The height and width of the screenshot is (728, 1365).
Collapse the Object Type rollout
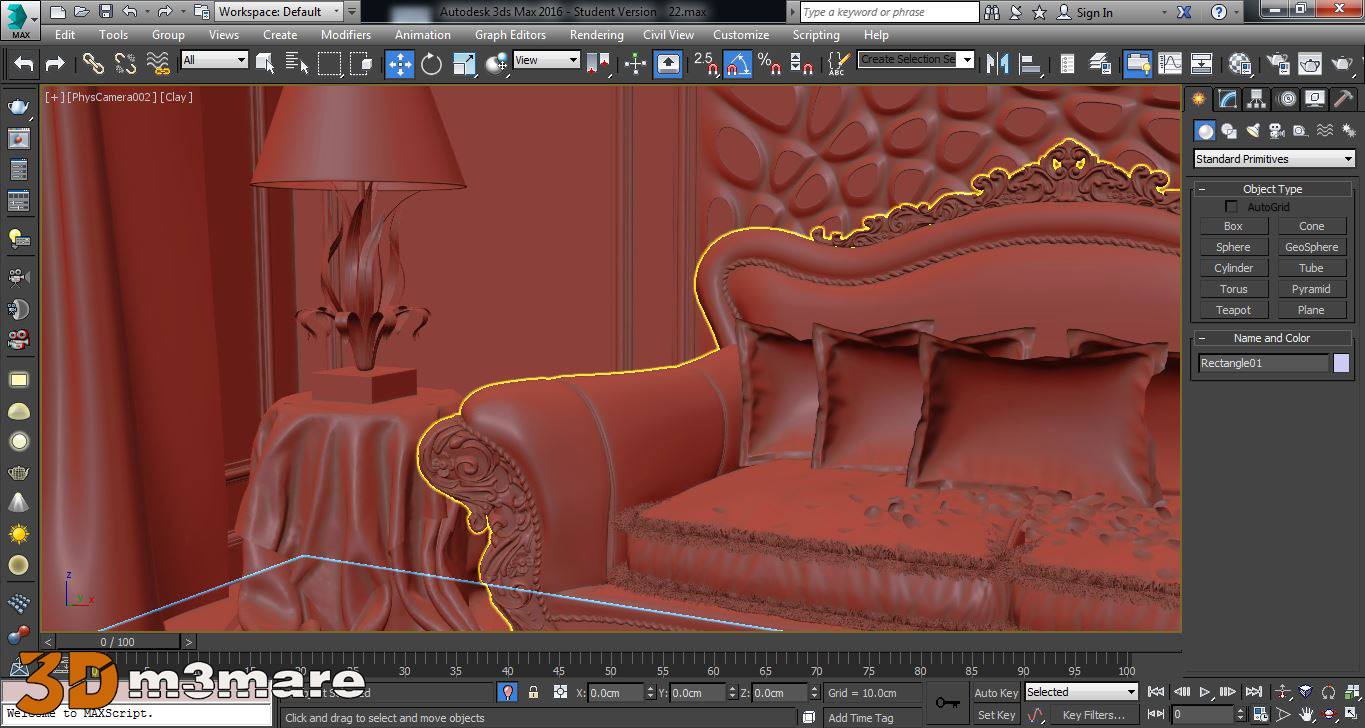tap(1272, 189)
